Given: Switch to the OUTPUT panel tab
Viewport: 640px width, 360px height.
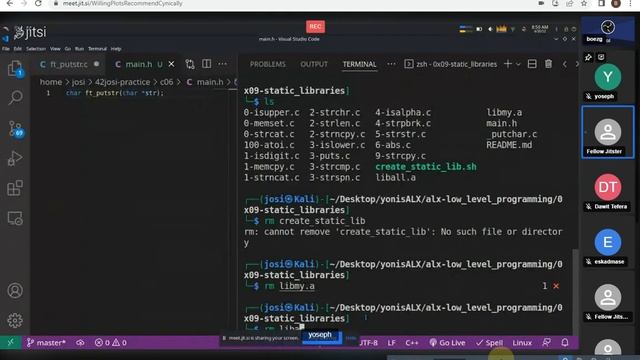Looking at the screenshot, I should 314,64.
